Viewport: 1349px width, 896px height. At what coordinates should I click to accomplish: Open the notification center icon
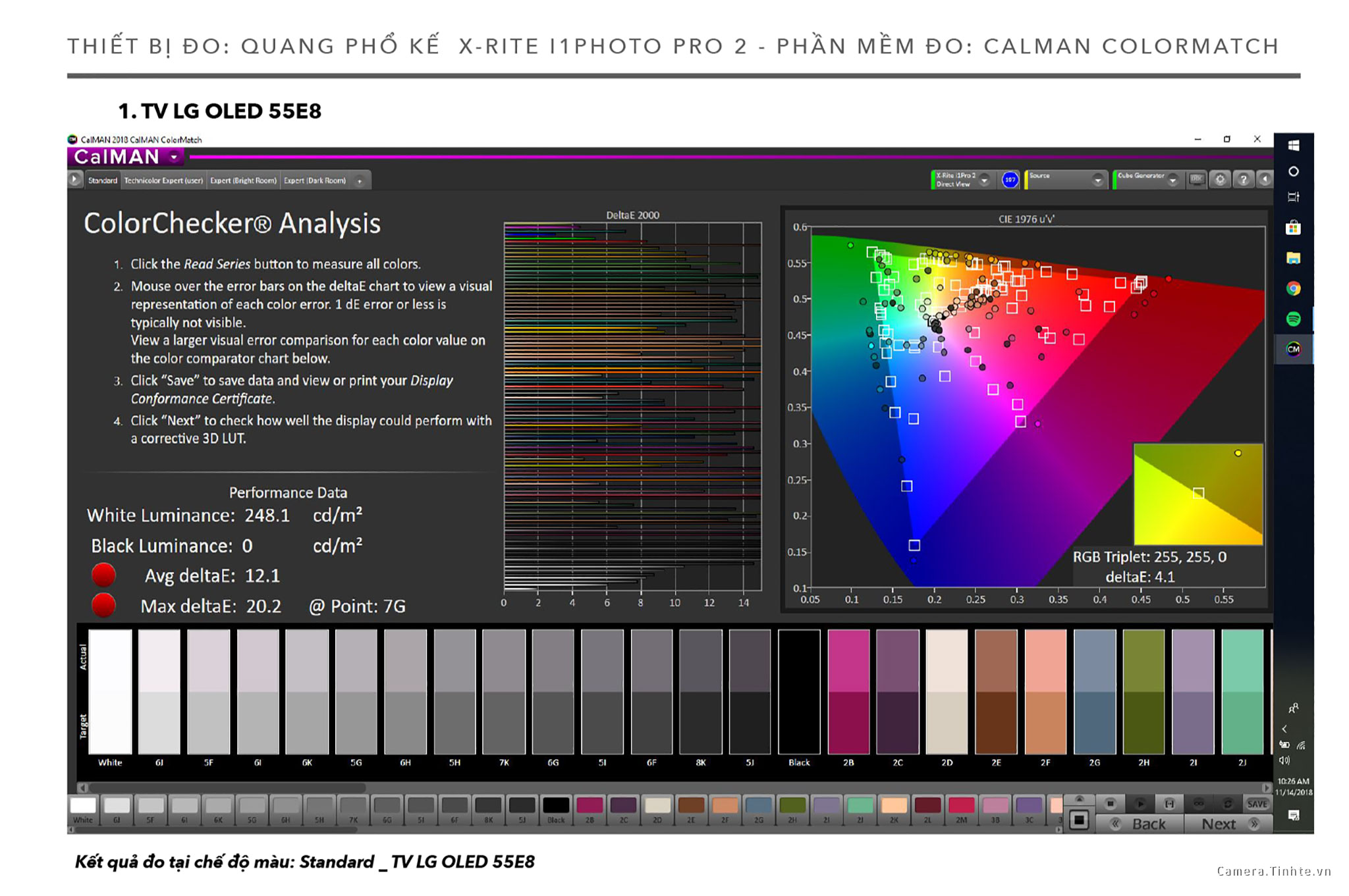1293,815
